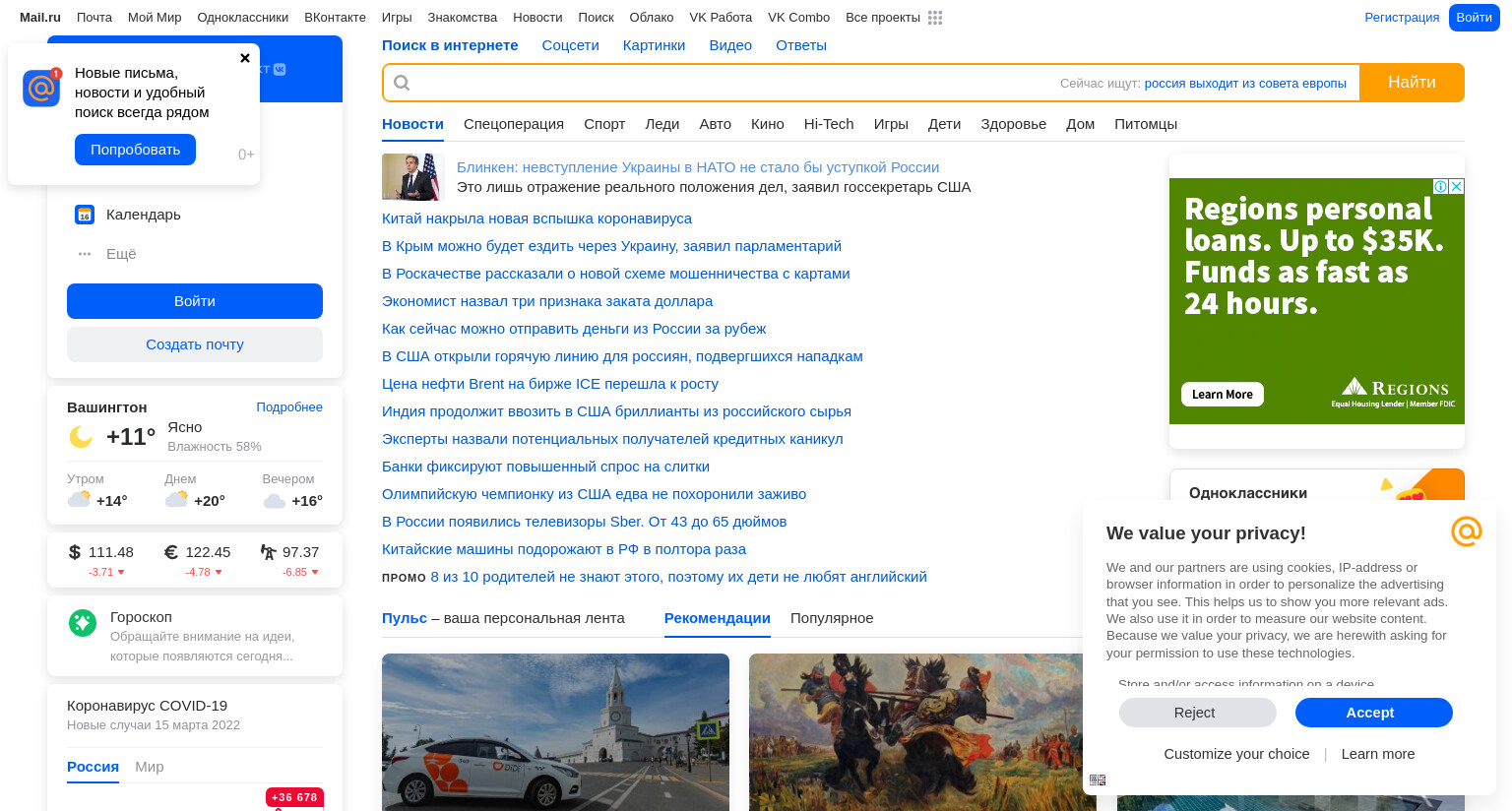Click the oil price pump icon

point(269,552)
